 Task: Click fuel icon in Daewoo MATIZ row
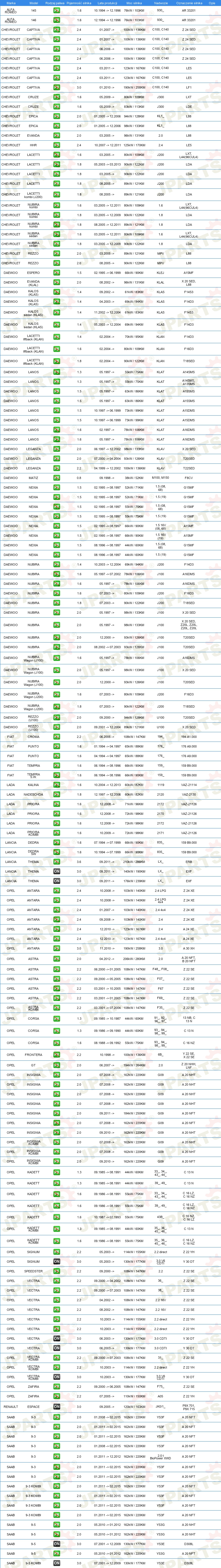tap(57, 478)
